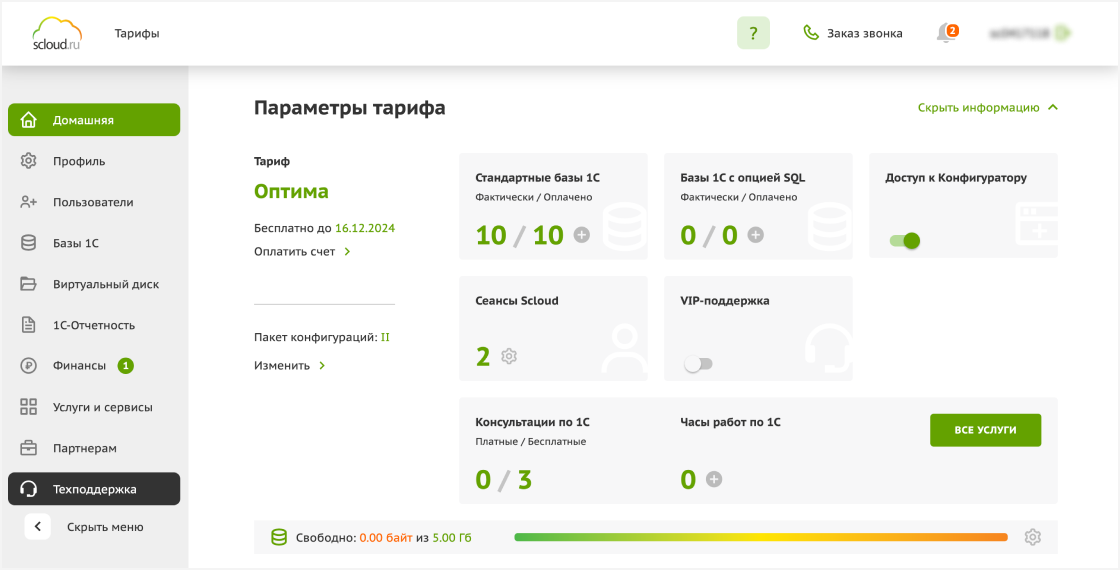Click chevron next to Оплатить счет
The image size is (1120, 570).
tap(347, 251)
